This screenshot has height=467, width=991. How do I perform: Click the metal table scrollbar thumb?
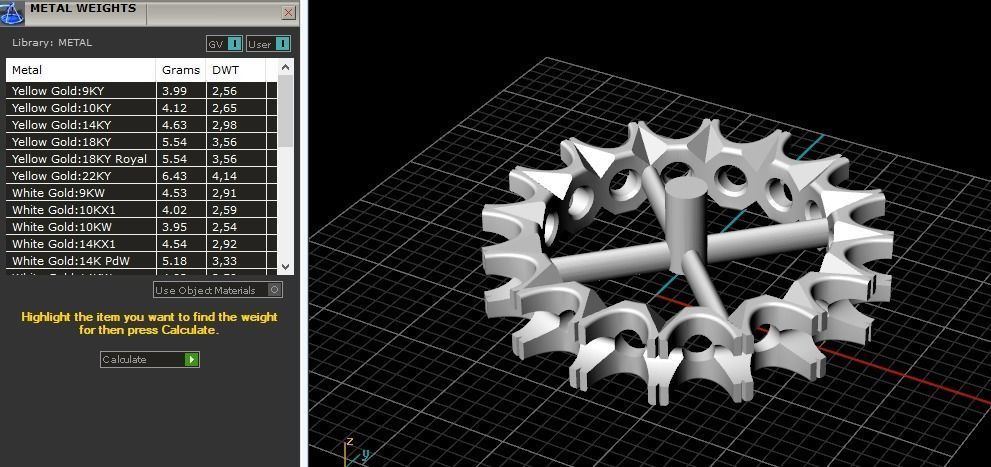click(x=286, y=111)
